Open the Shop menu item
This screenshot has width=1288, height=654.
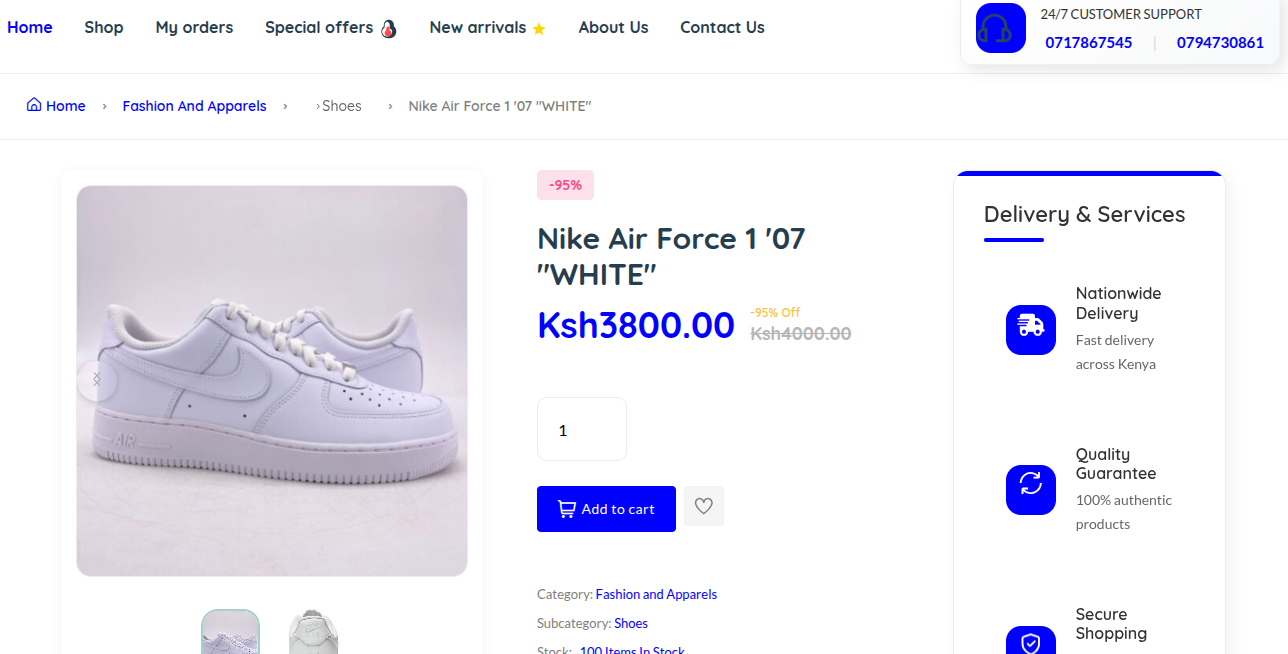[x=104, y=28]
